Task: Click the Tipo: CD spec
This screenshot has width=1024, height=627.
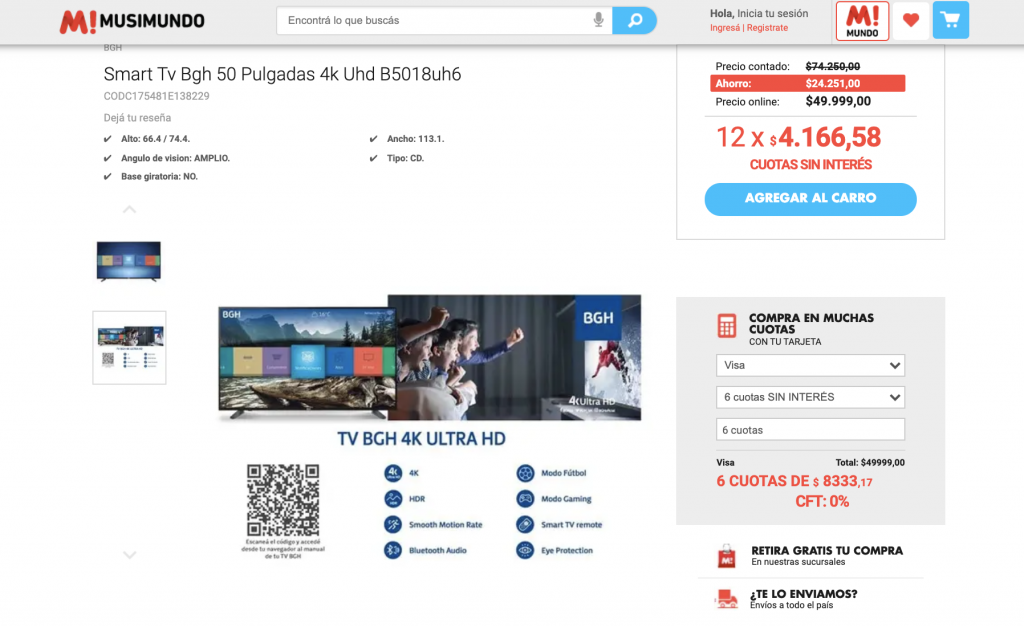Action: pyautogui.click(x=405, y=158)
